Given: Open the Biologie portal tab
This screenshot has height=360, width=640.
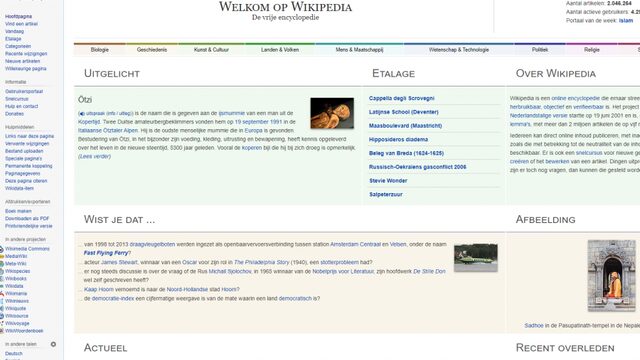Looking at the screenshot, I should (x=100, y=50).
